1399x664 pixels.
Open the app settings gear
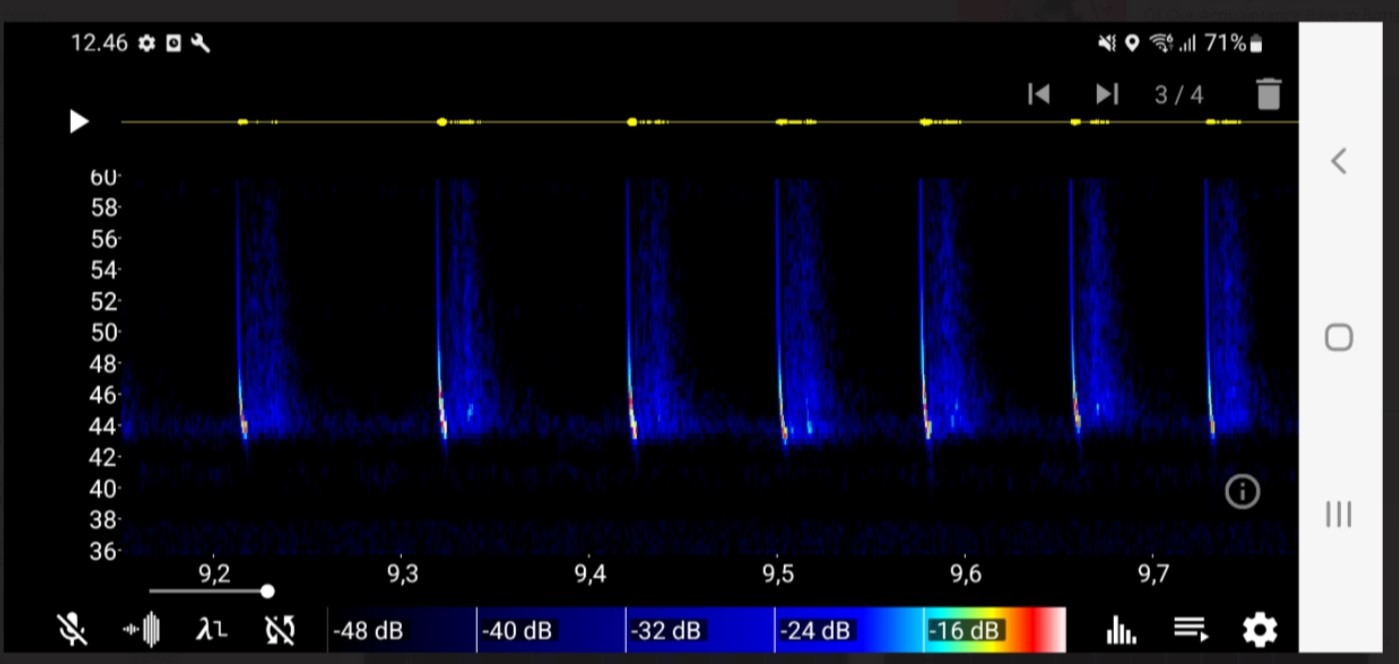(1259, 630)
